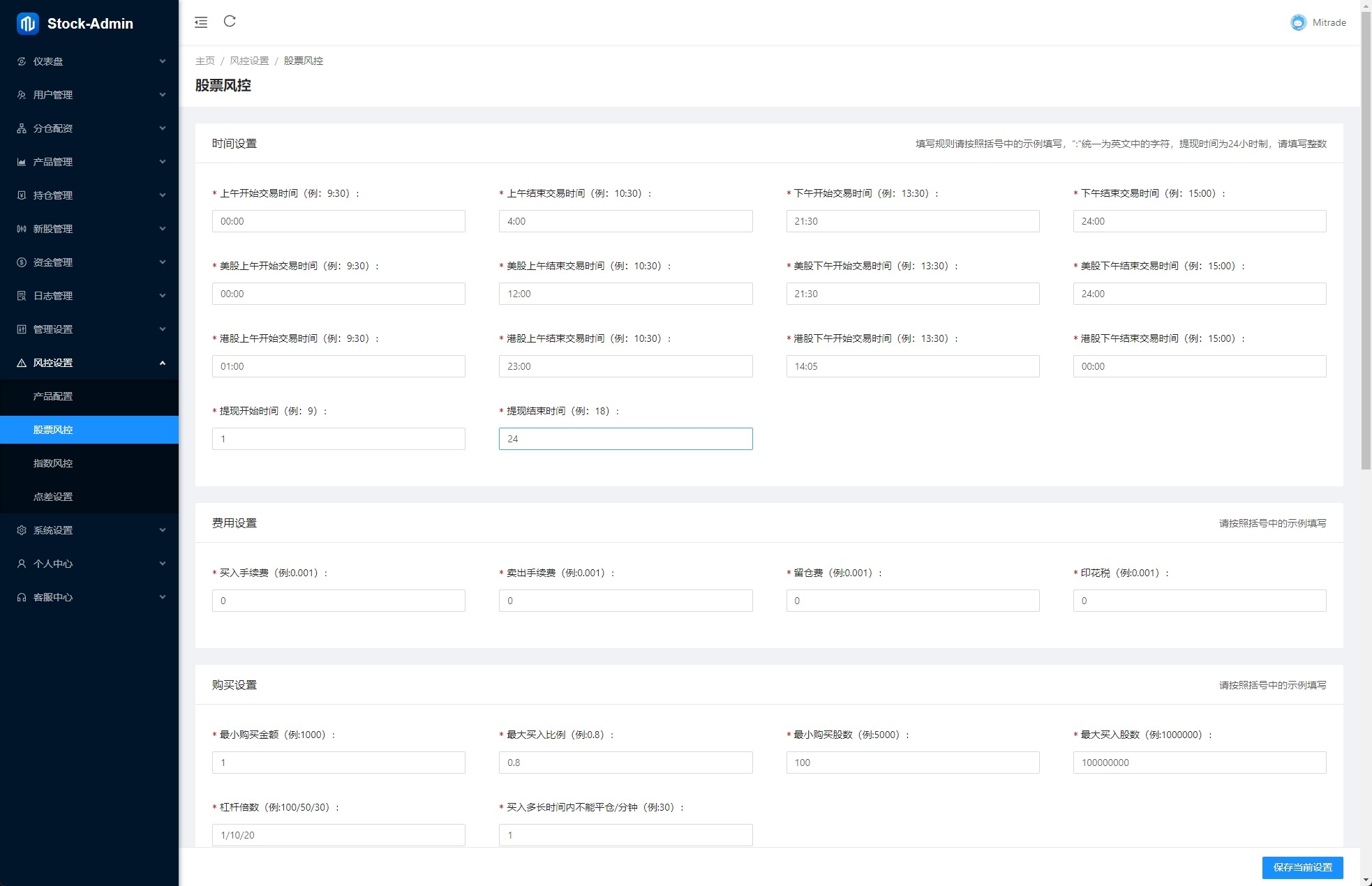
Task: Expand the 产品管理 sidebar section
Action: (89, 161)
